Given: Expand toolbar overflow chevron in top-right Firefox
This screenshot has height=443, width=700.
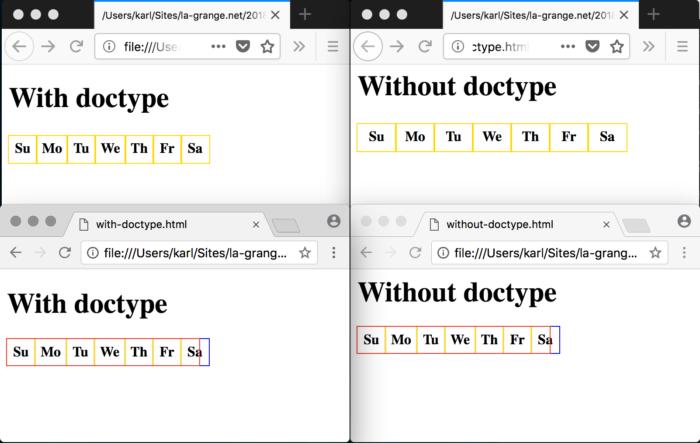Looking at the screenshot, I should point(649,46).
